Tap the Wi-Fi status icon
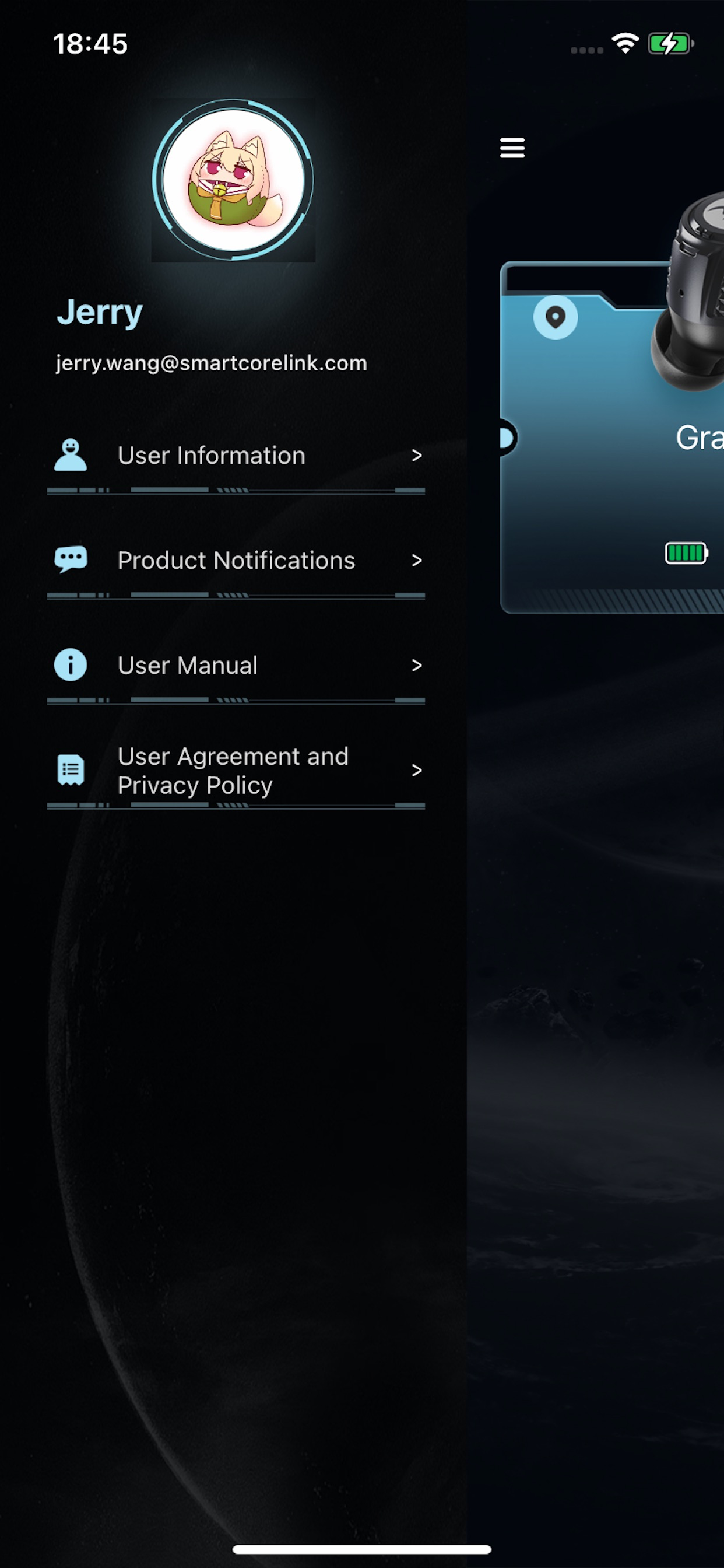724x1568 pixels. tap(625, 43)
